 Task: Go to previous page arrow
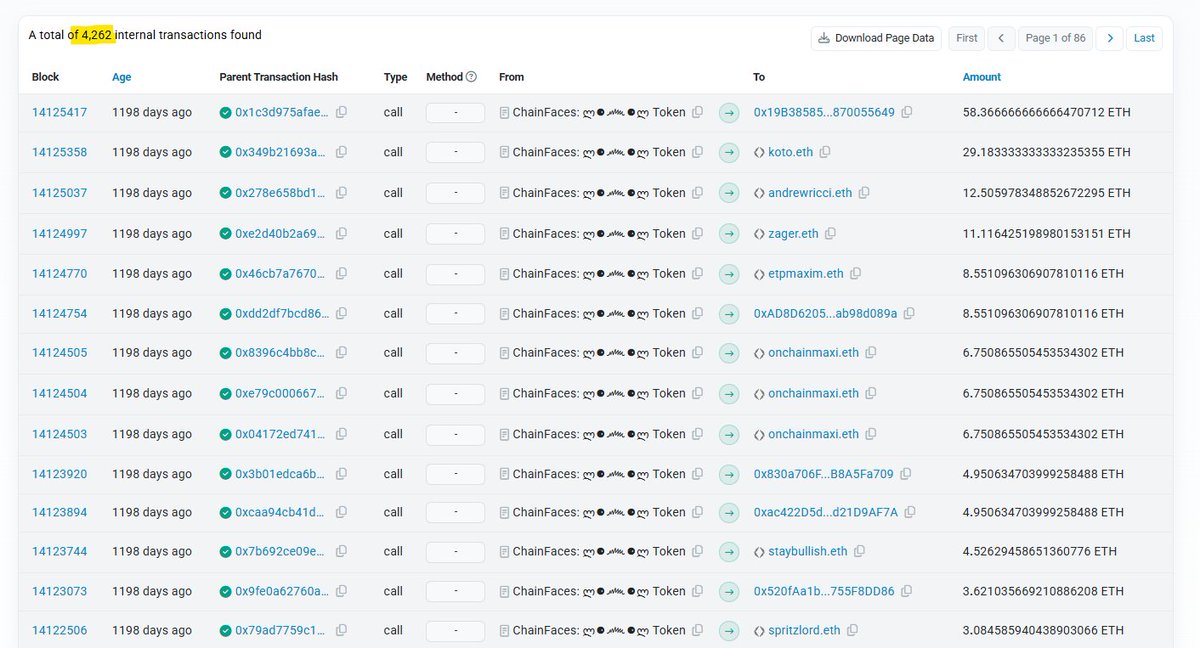(1001, 38)
